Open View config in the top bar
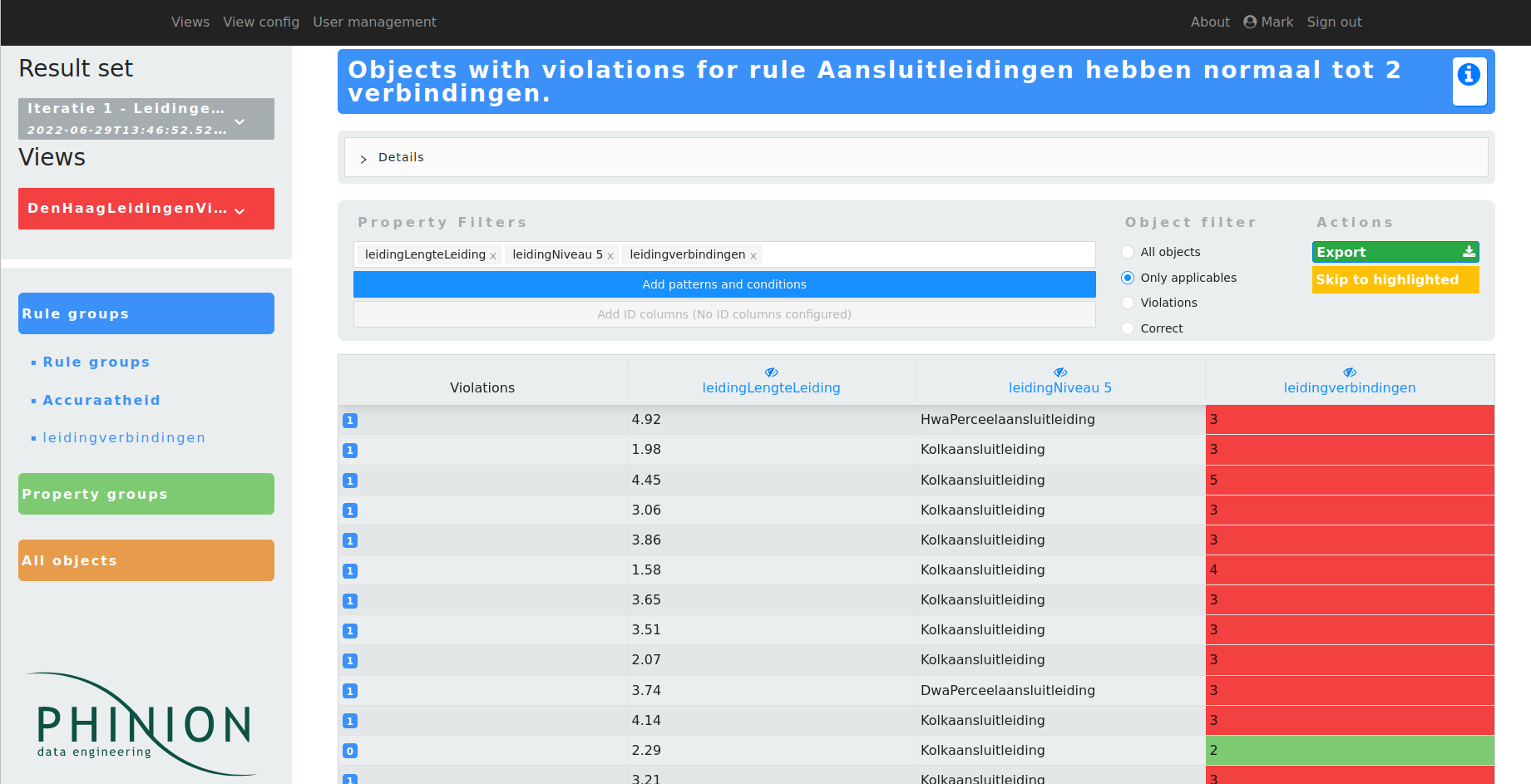The image size is (1531, 784). (x=261, y=22)
